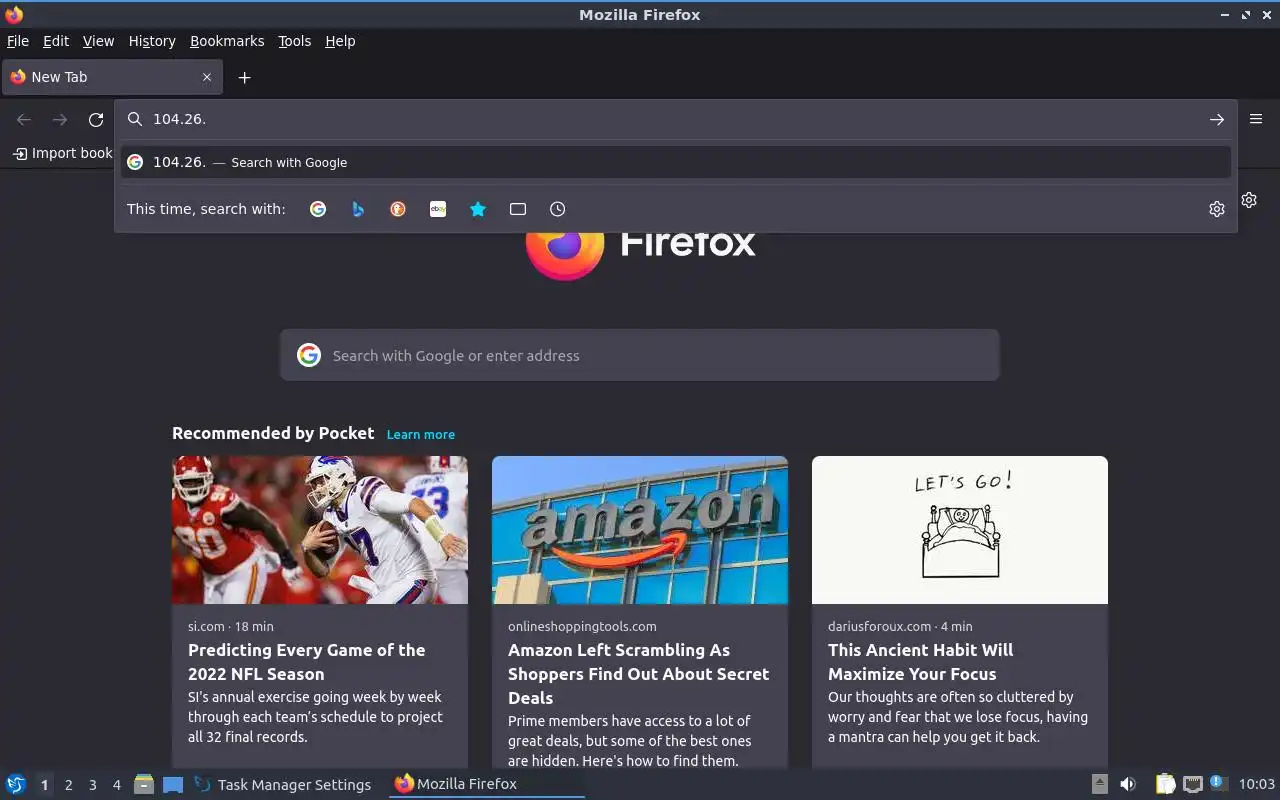Open the View menu
The image size is (1280, 800).
click(98, 41)
